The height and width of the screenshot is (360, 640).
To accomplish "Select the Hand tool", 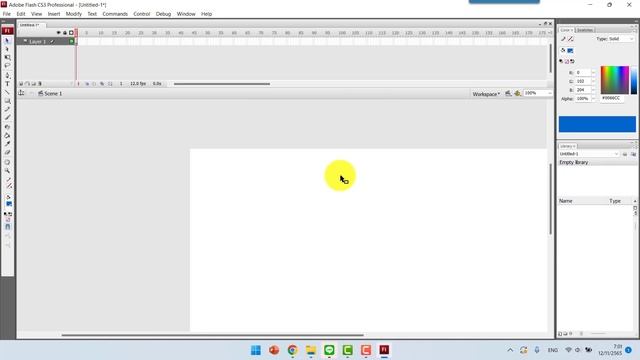I will pos(7,162).
